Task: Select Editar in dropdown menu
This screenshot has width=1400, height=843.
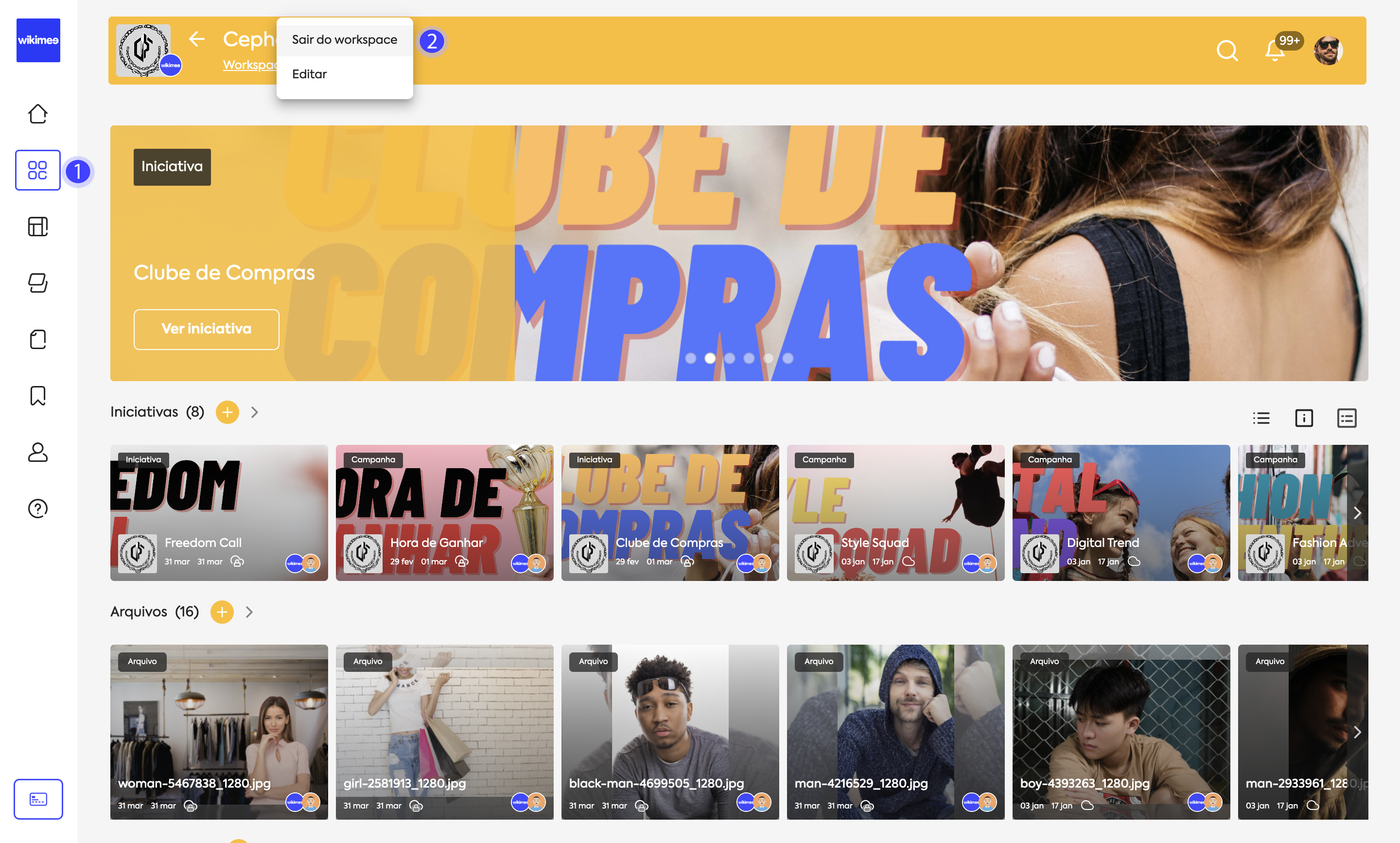Action: point(310,74)
